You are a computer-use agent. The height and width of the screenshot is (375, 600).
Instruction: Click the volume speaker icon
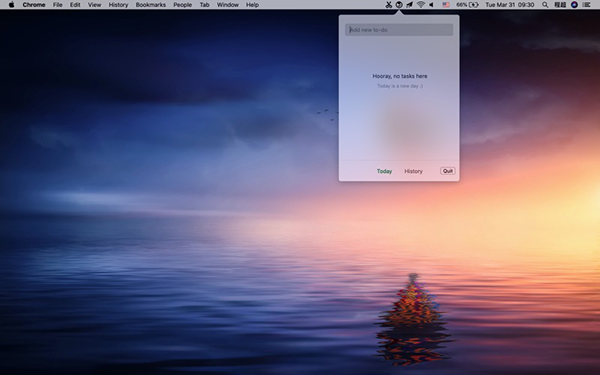tap(431, 5)
